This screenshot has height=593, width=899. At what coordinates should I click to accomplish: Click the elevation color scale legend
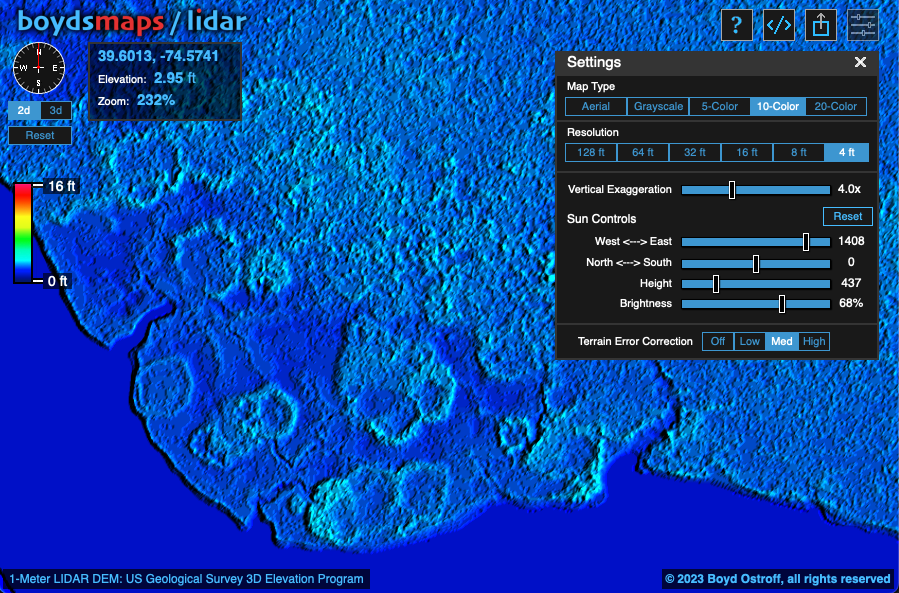tap(22, 233)
